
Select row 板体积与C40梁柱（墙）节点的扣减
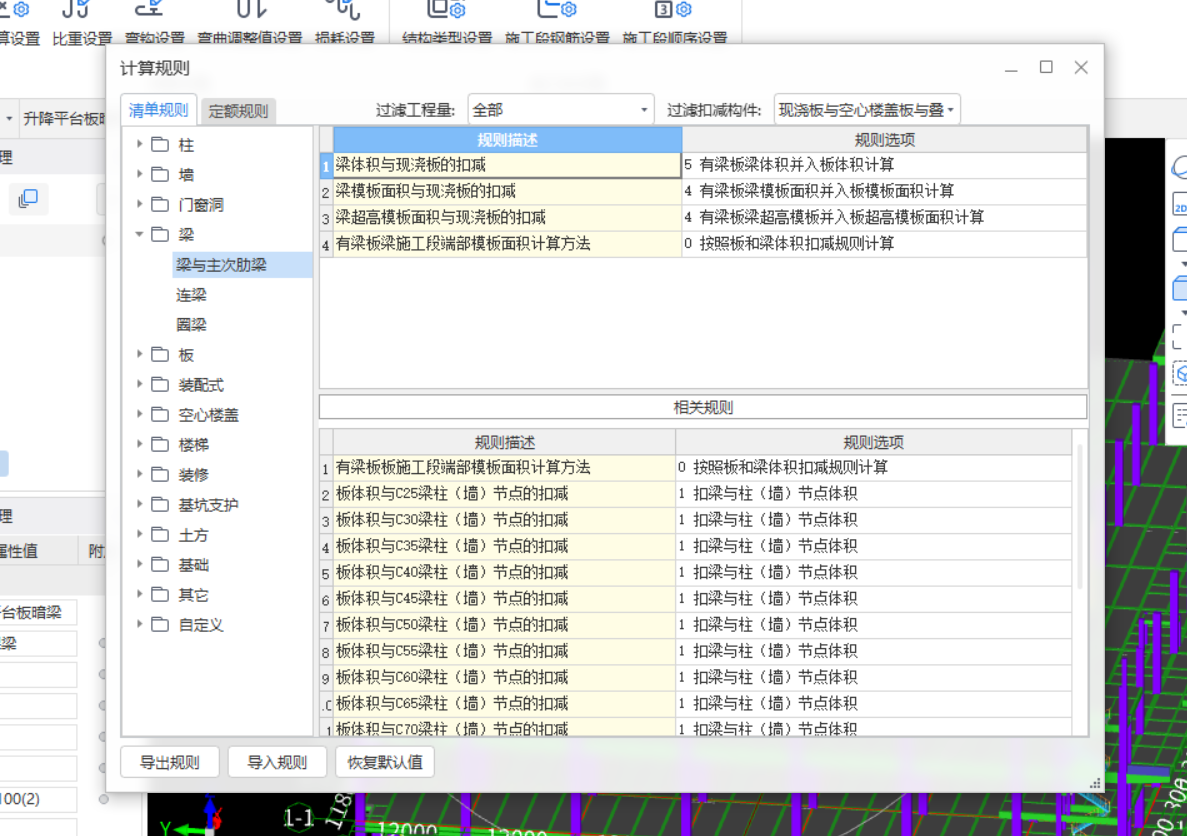[504, 572]
